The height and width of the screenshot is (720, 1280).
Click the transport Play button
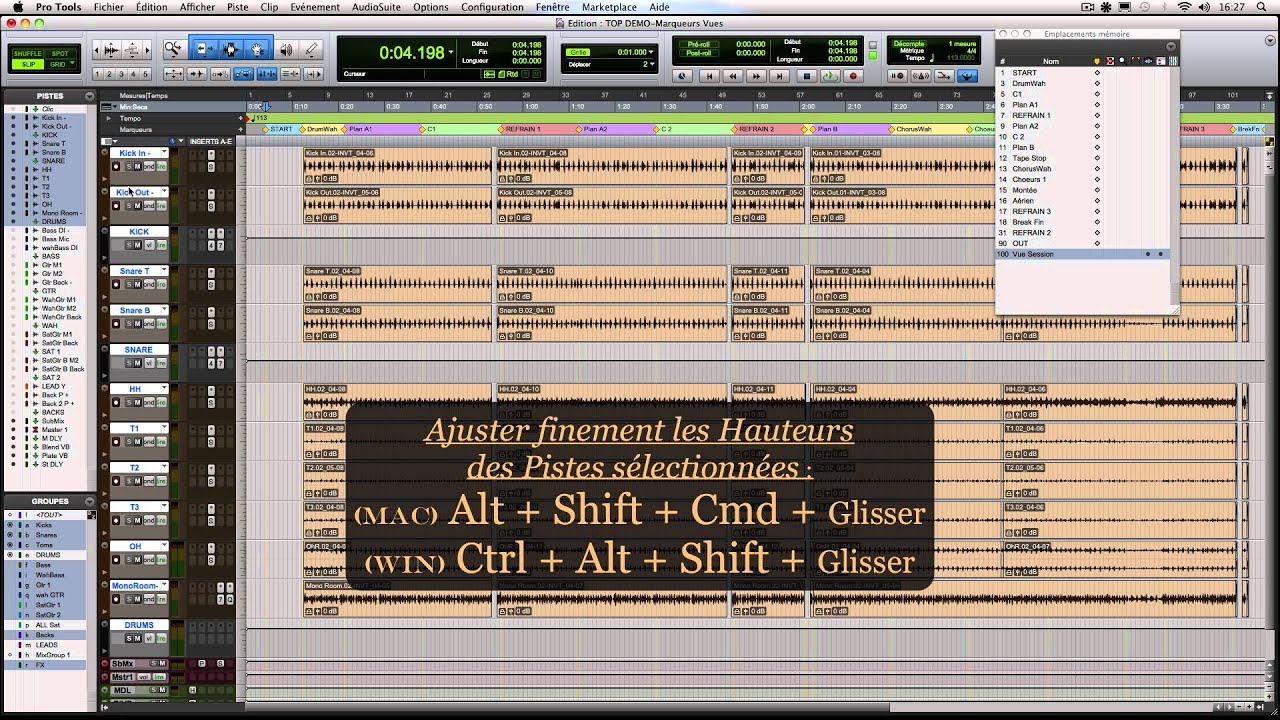coord(830,76)
